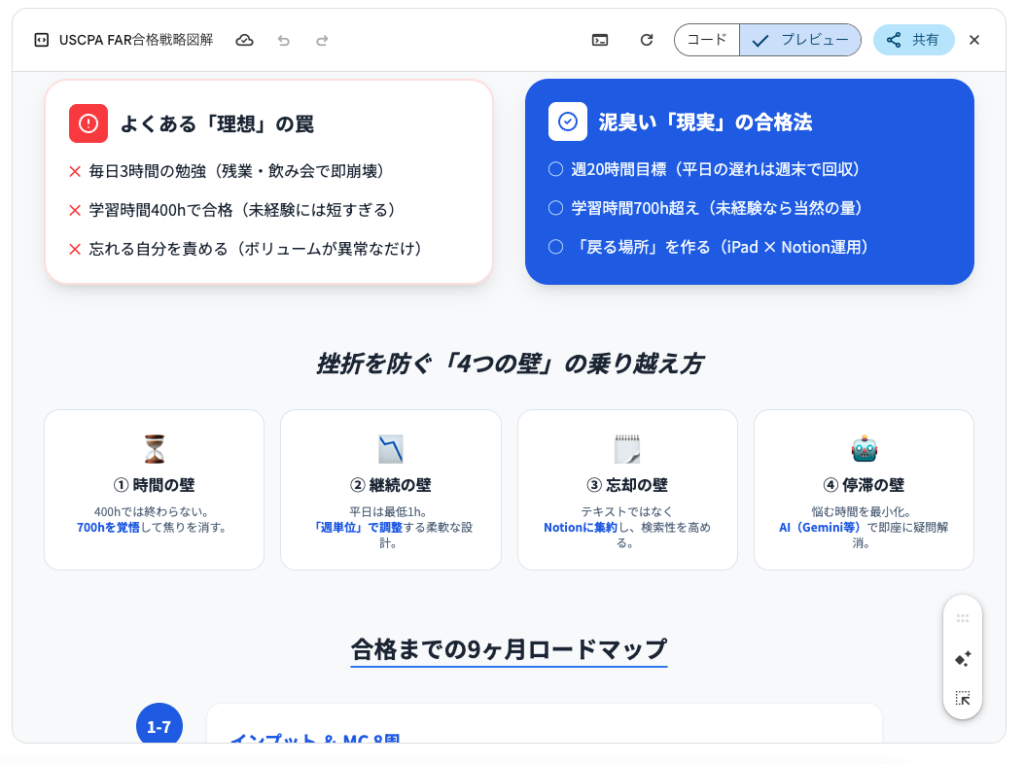
Task: Close the canvas panel with the X
Action: coord(974,40)
